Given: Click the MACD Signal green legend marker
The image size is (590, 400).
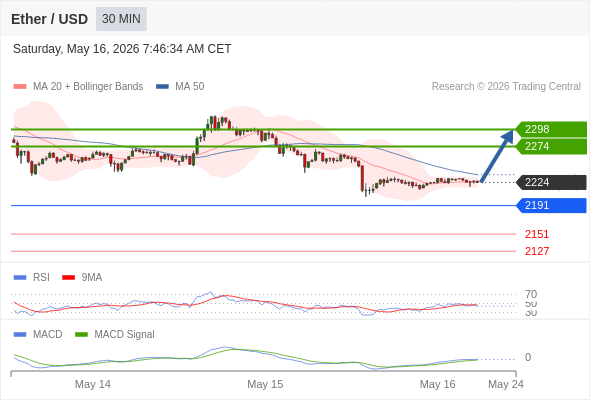Looking at the screenshot, I should pyautogui.click(x=81, y=335).
